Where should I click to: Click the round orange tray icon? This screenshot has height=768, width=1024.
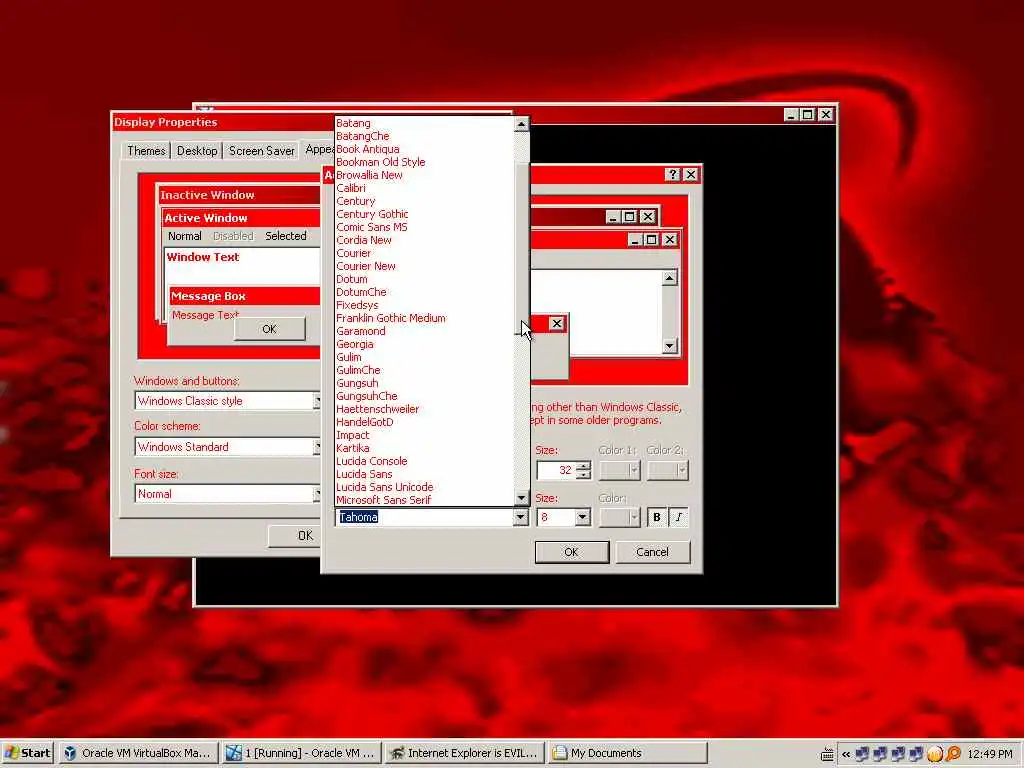(935, 754)
